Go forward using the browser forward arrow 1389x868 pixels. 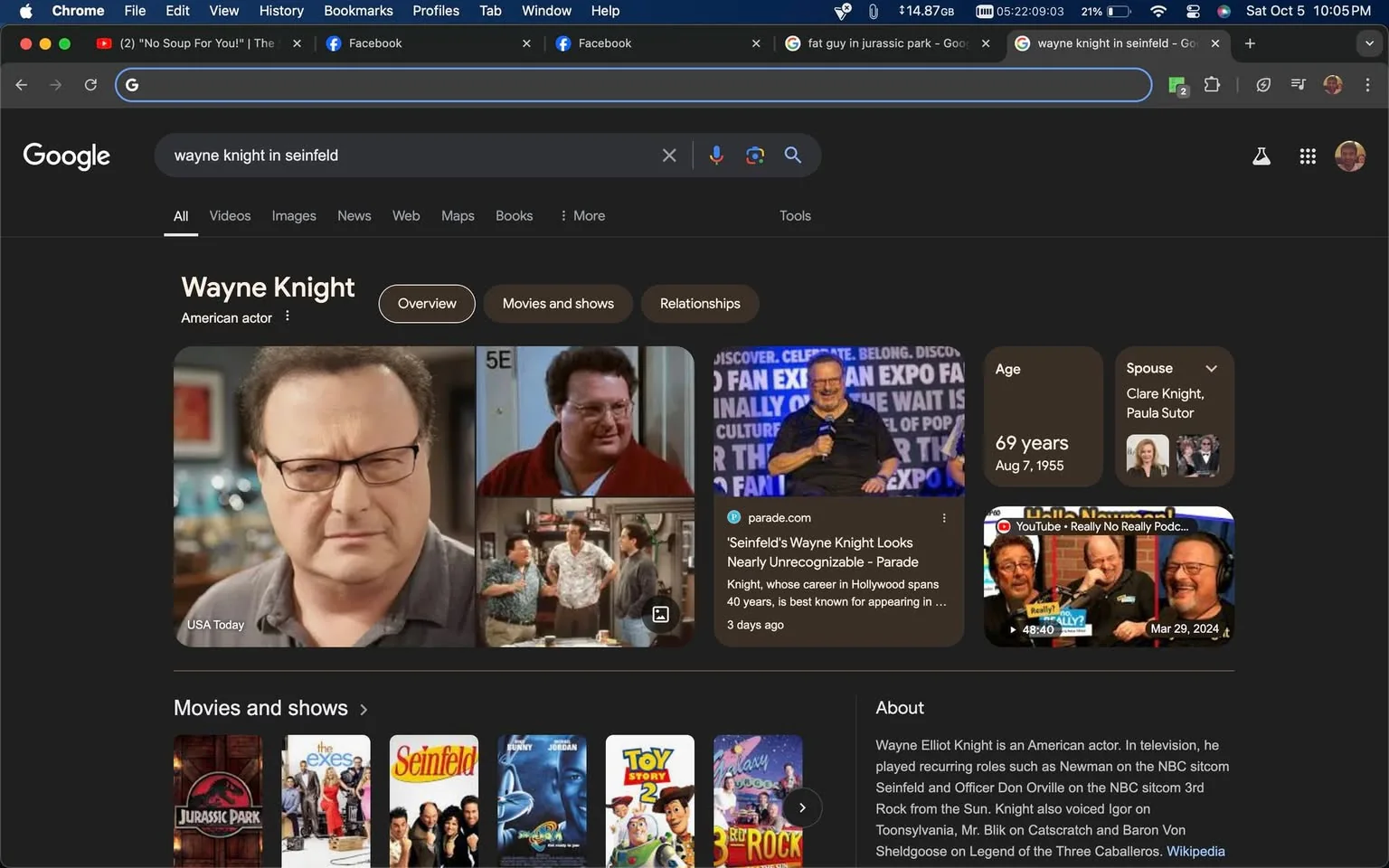click(56, 85)
